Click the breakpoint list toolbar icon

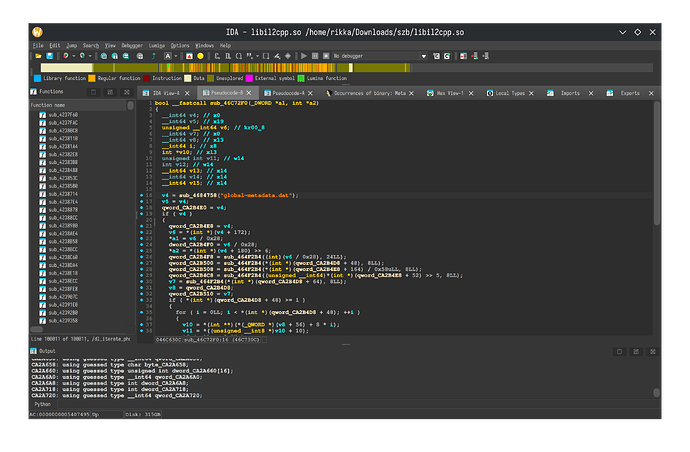(x=463, y=56)
